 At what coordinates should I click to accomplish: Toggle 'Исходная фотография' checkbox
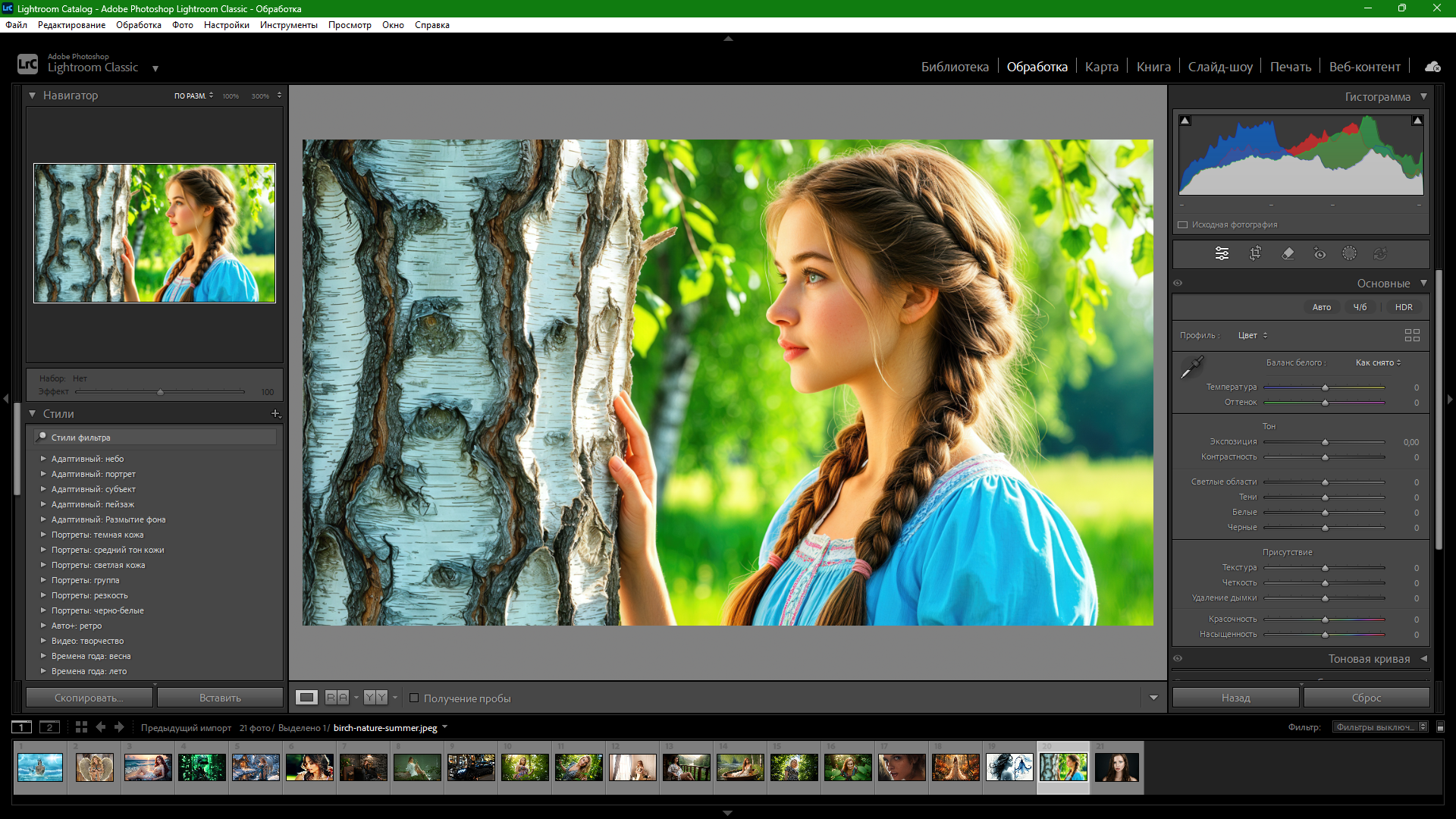coord(1183,224)
